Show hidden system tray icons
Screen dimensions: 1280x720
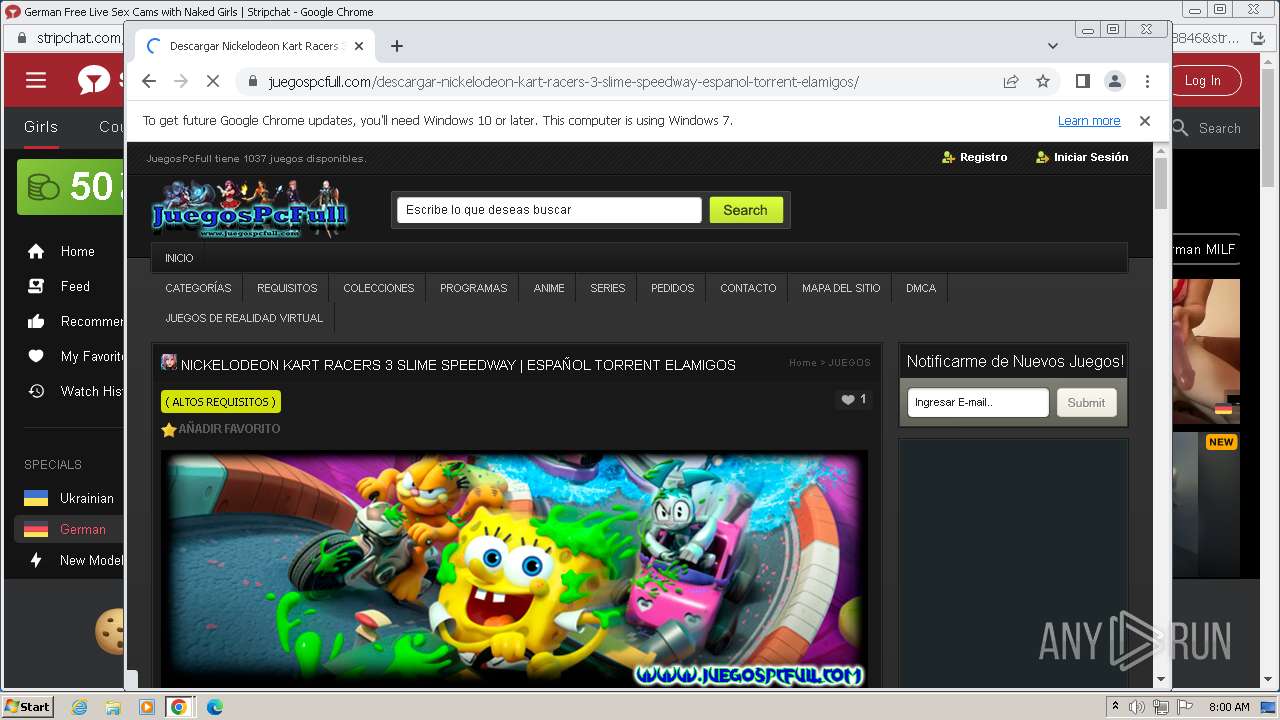(1116, 707)
